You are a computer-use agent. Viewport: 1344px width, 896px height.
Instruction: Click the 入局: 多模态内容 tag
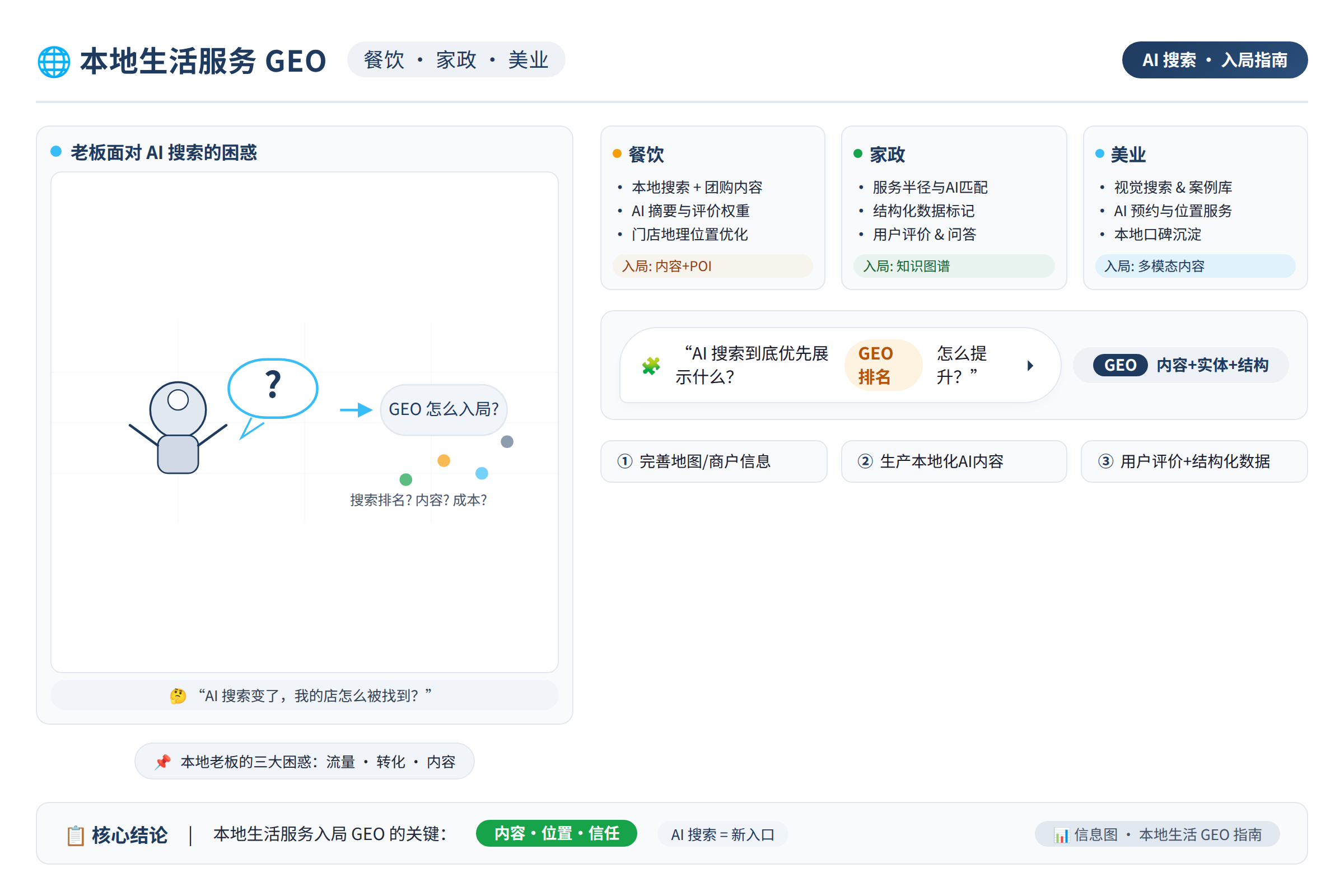[x=1195, y=267]
